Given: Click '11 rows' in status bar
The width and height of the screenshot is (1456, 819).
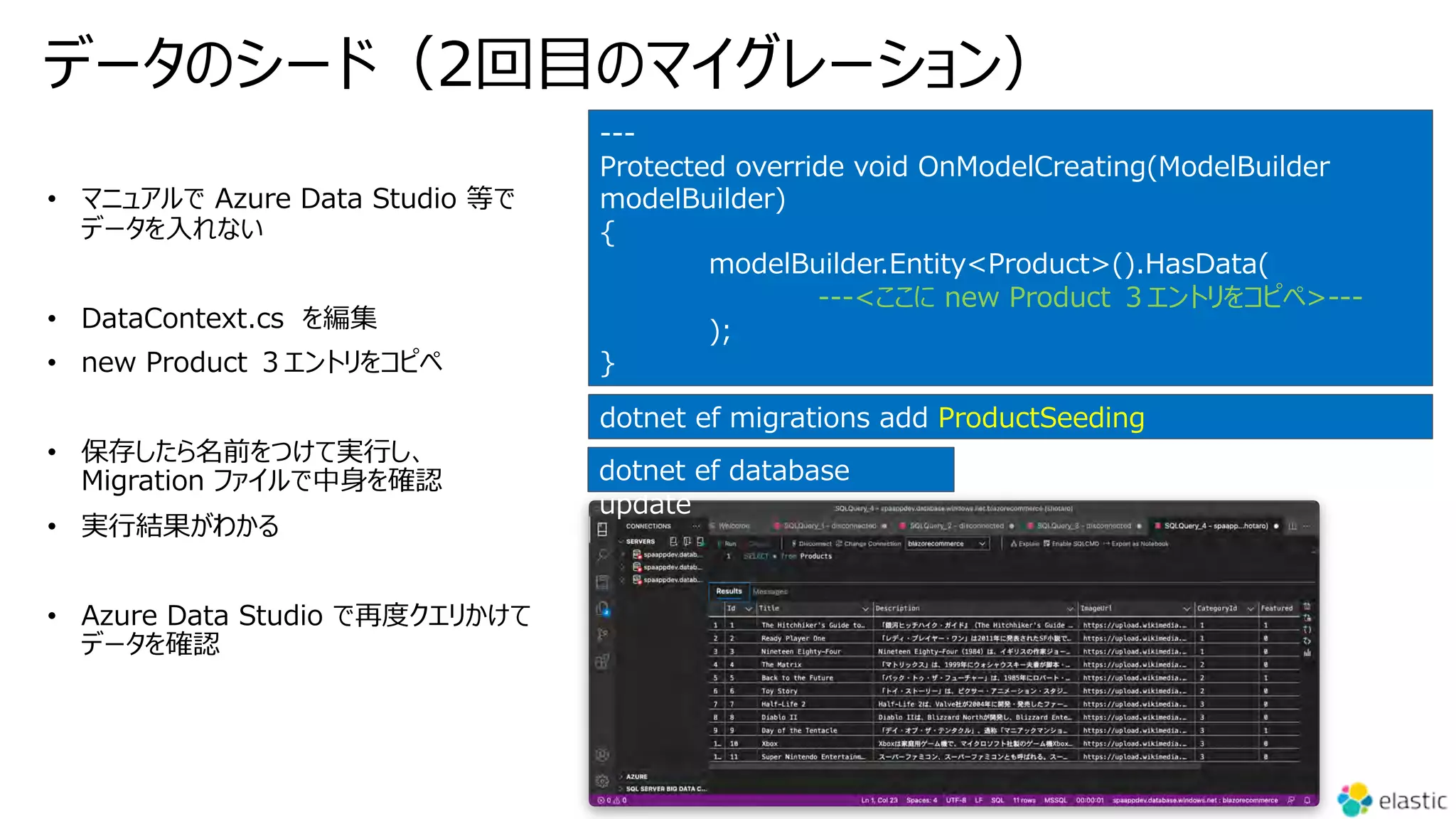Looking at the screenshot, I should tap(1024, 800).
